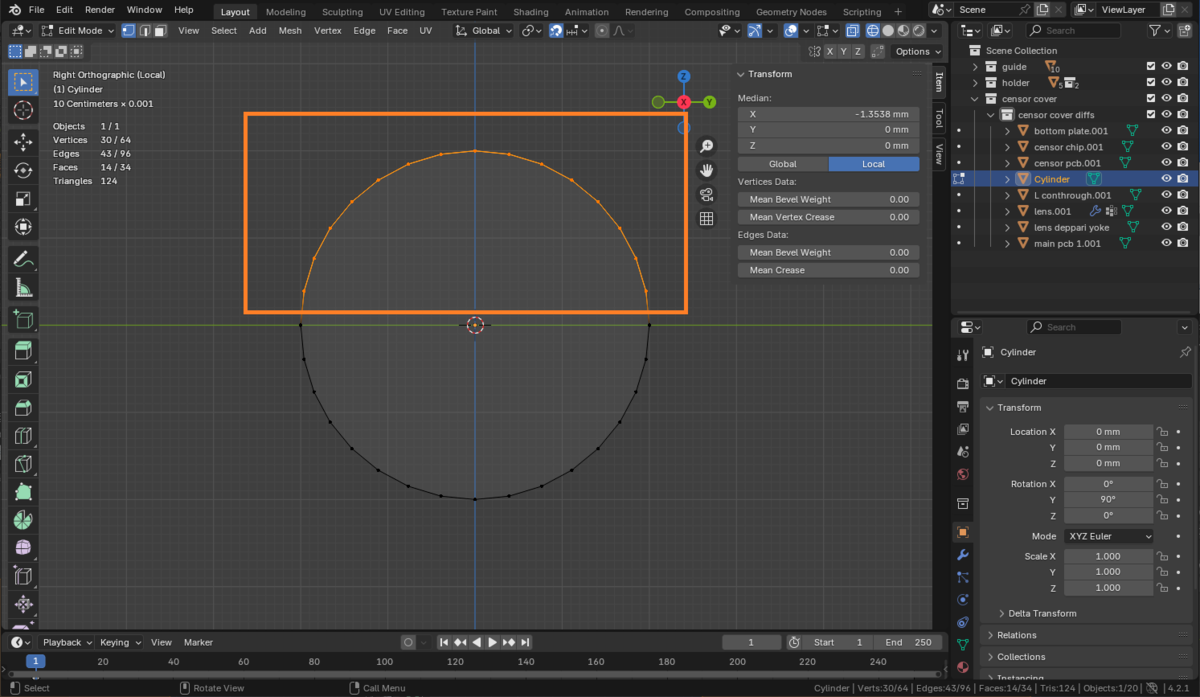This screenshot has width=1200, height=697.
Task: Open rotation Mode XYZ Euler dropdown
Action: click(x=1110, y=536)
